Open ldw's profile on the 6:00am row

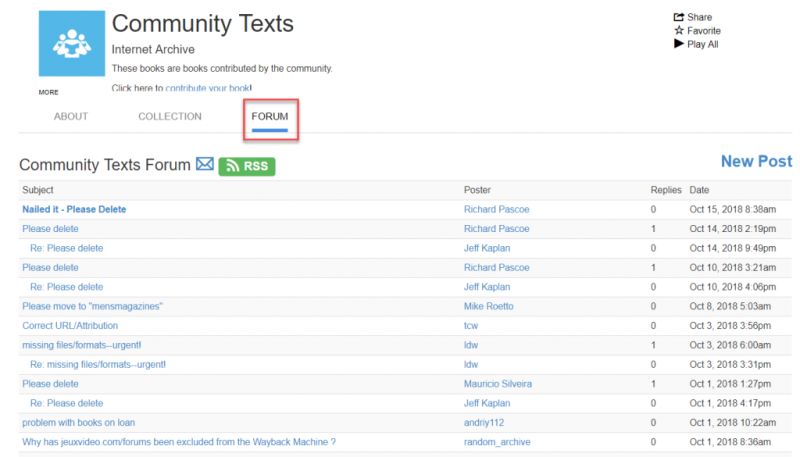pyautogui.click(x=471, y=345)
